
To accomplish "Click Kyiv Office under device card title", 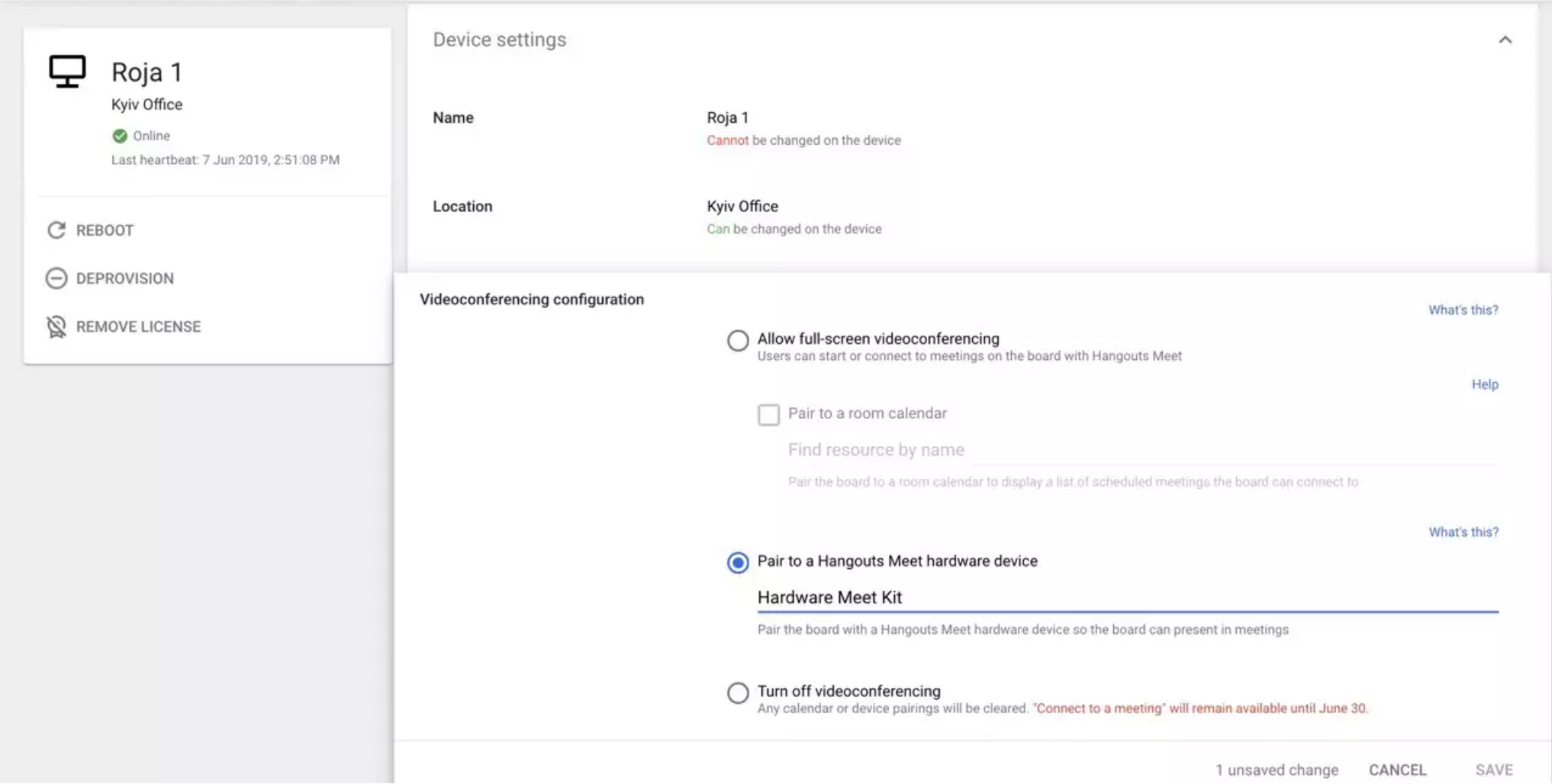I will click(147, 104).
